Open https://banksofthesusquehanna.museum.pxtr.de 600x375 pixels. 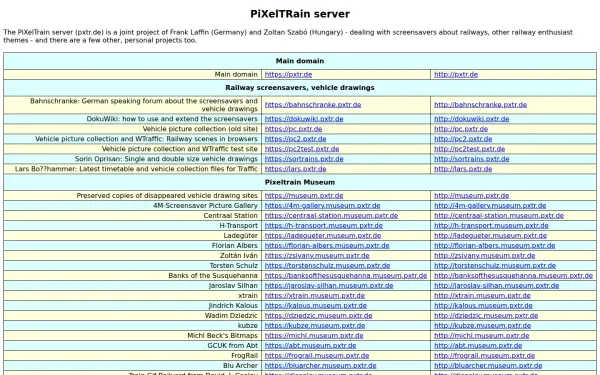pyautogui.click(x=346, y=276)
